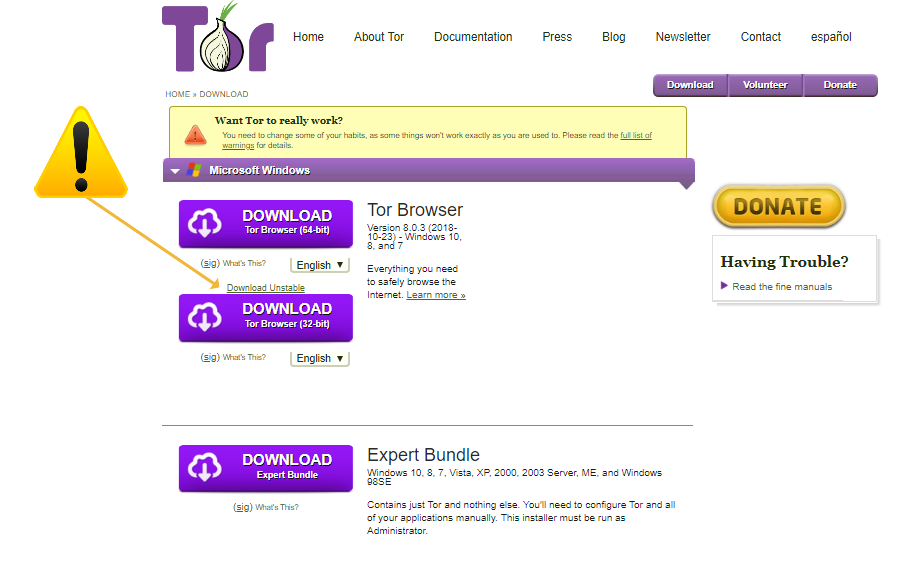
Task: Switch language to español
Action: (831, 37)
